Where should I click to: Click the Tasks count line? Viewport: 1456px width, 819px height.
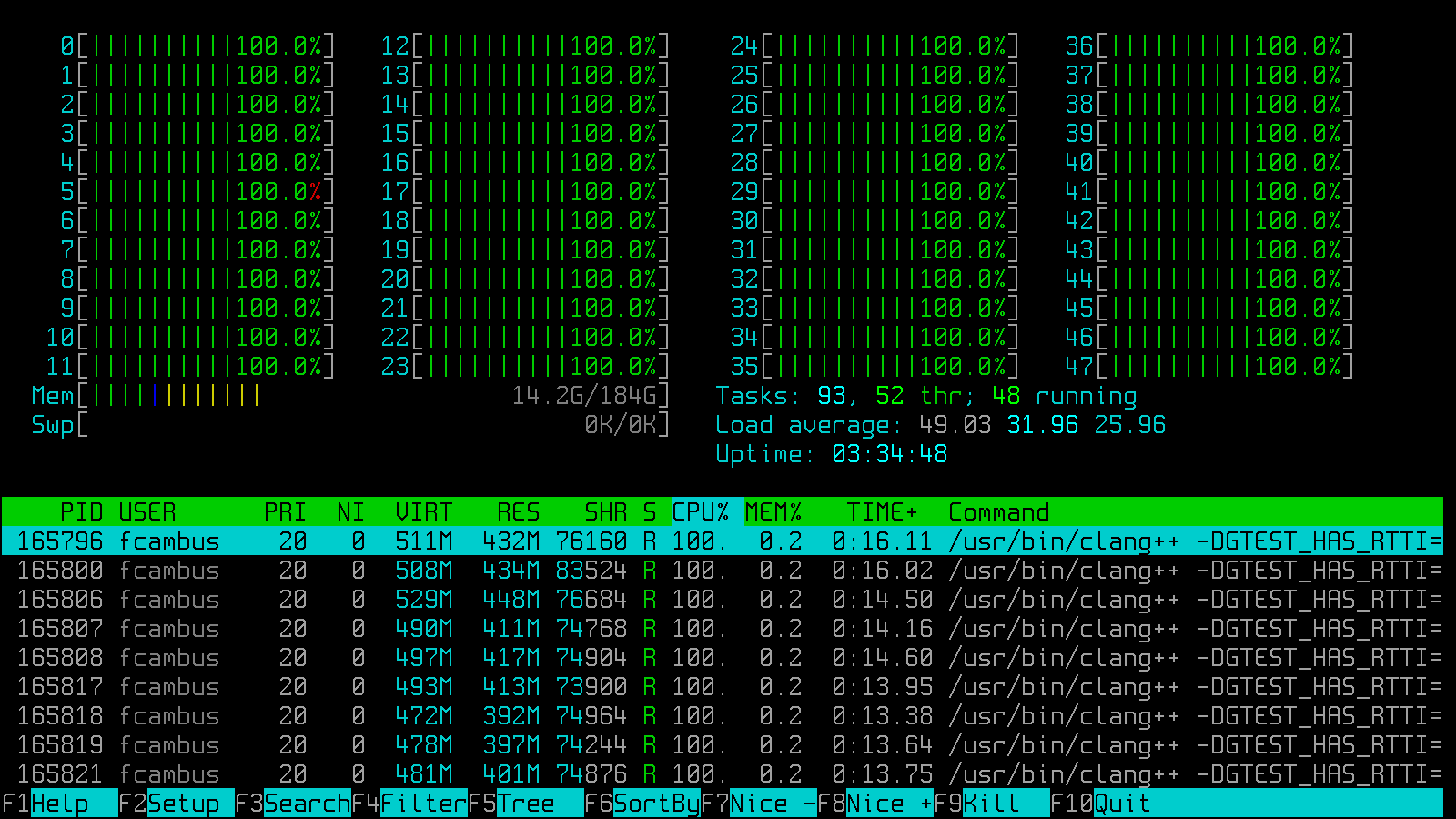[x=926, y=396]
